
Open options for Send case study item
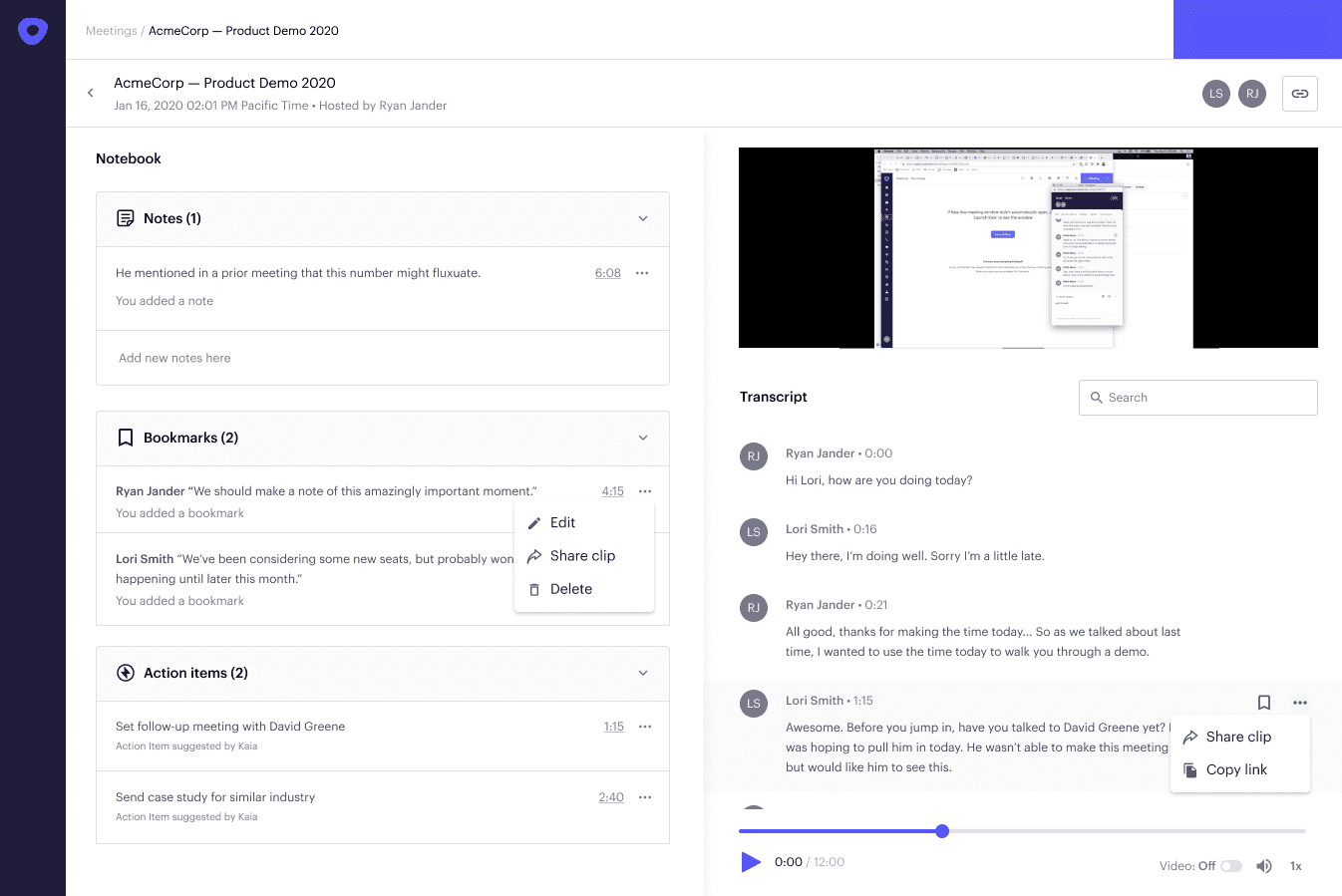[x=645, y=797]
